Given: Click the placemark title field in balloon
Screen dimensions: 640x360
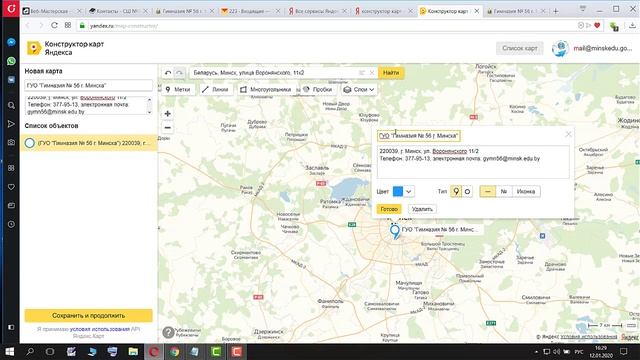Looking at the screenshot, I should (x=419, y=136).
